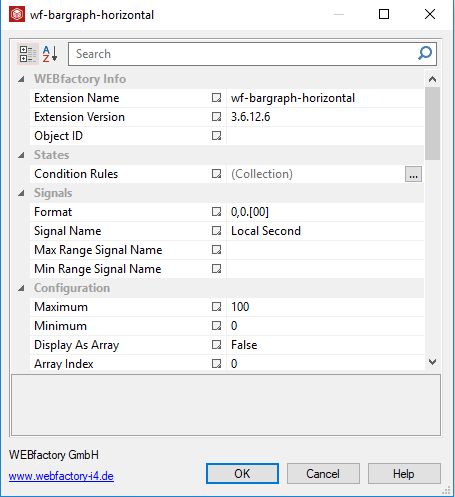
Task: Collapse the States category
Action: click(x=21, y=155)
